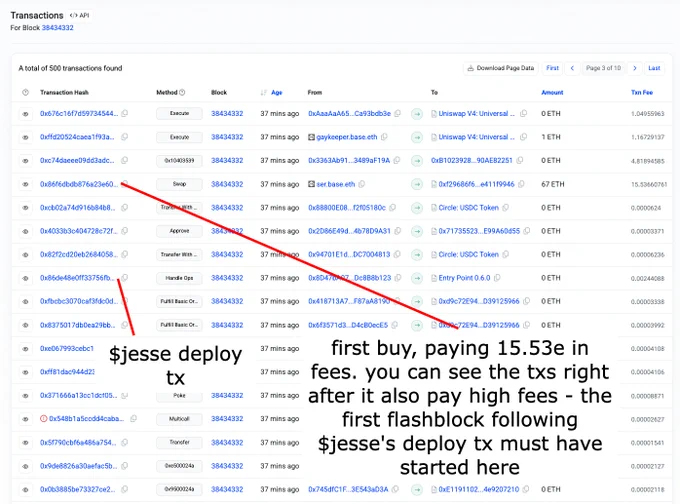Open transaction hash 0x86f6dbdb876a23e60

pos(79,184)
